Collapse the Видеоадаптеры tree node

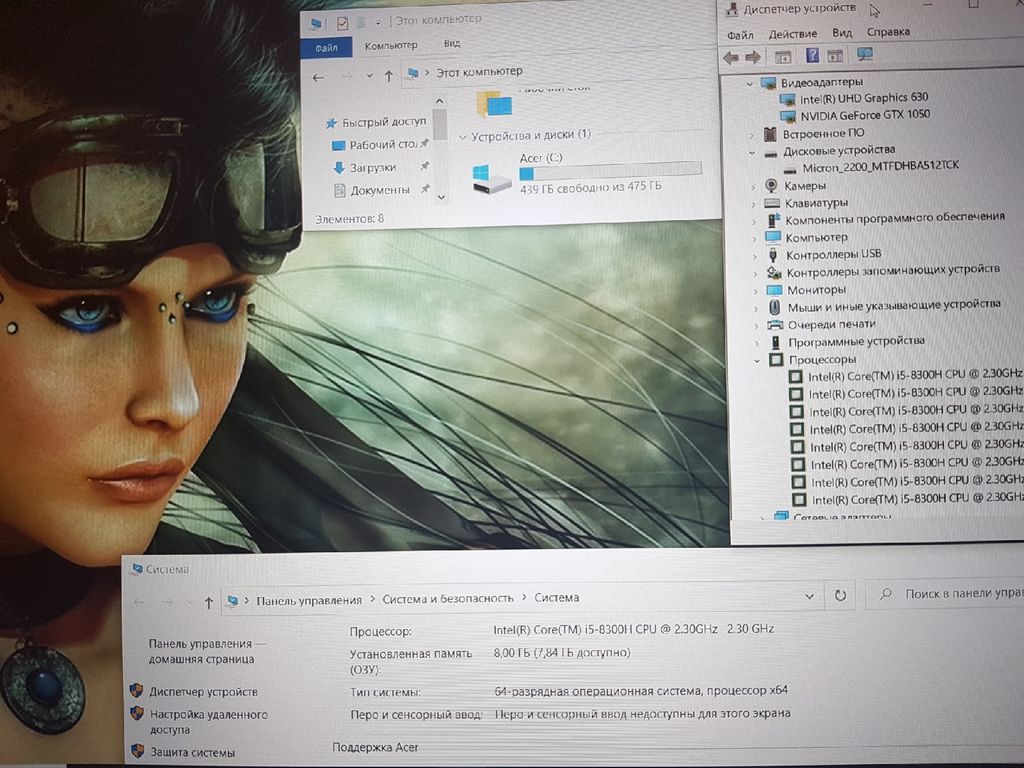tap(749, 83)
